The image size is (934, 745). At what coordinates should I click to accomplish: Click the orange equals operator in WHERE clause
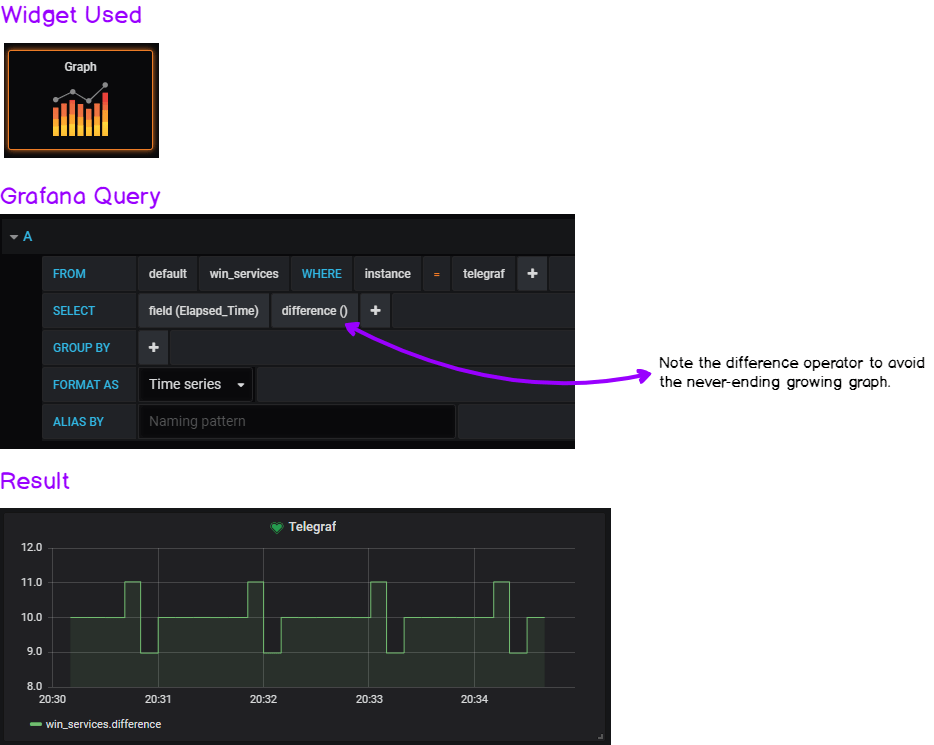point(436,273)
